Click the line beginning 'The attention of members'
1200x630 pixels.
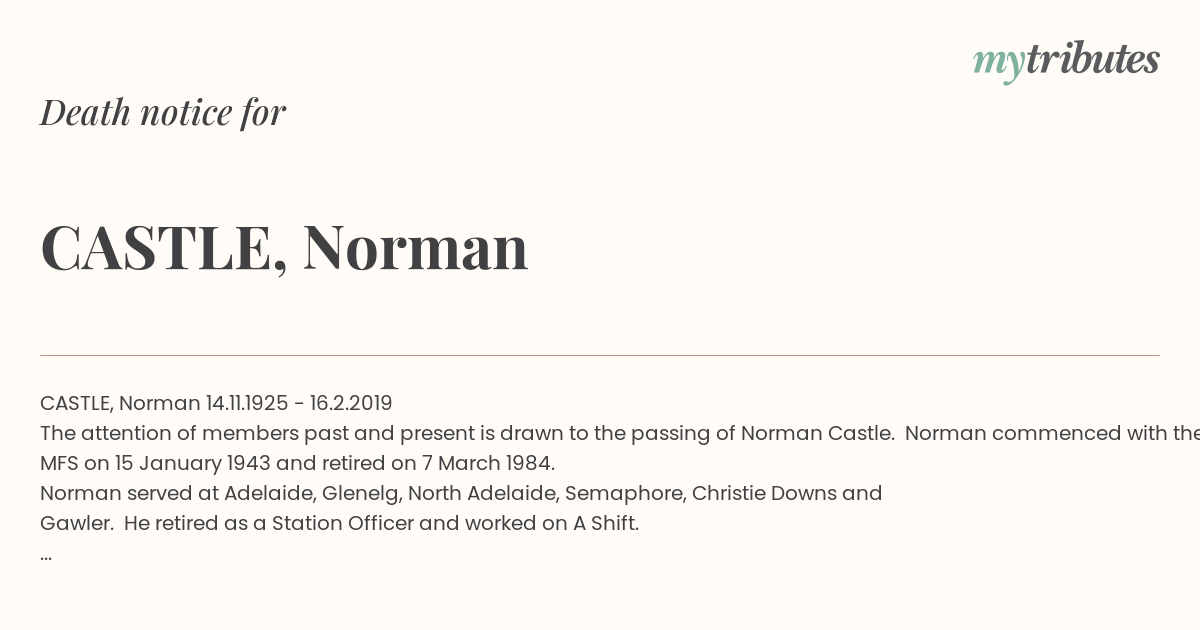click(620, 433)
